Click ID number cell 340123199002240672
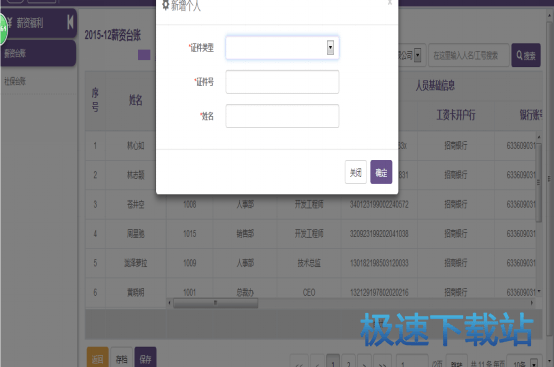The image size is (554, 367). [x=379, y=204]
